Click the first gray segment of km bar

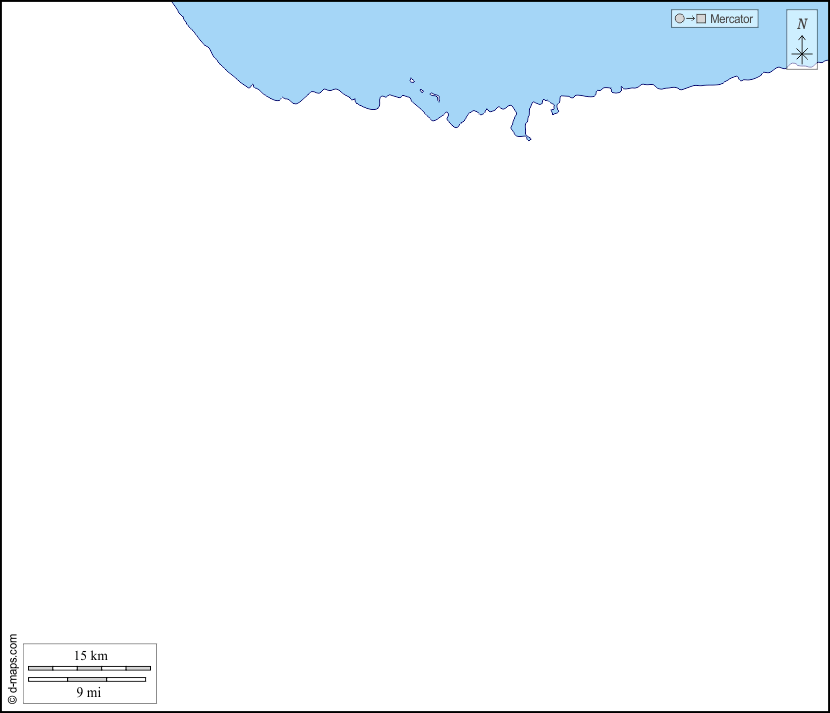pos(40,668)
